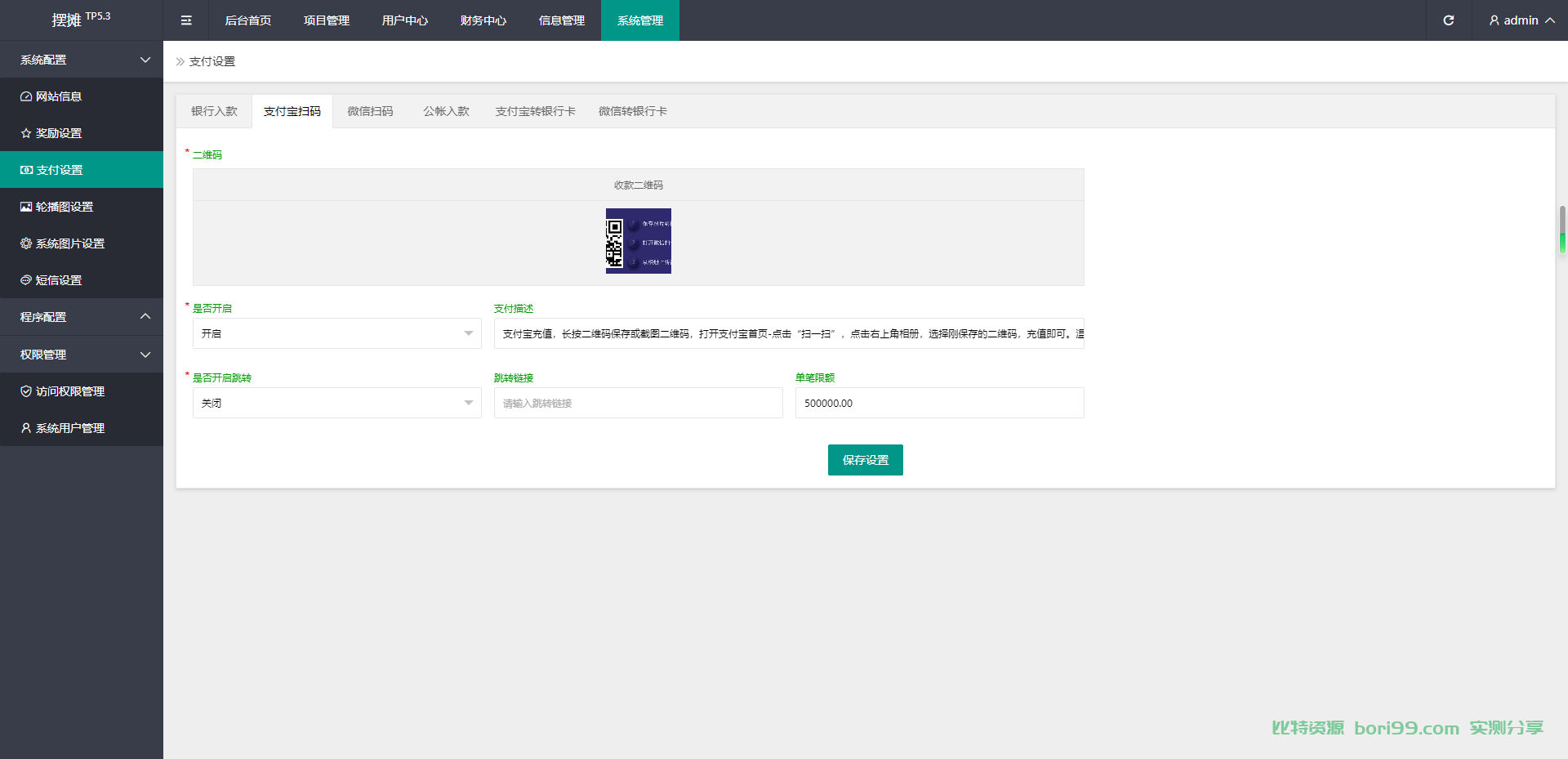Screen dimensions: 1568x759
Task: Click the vertical page scrollbar
Action: point(1562,230)
